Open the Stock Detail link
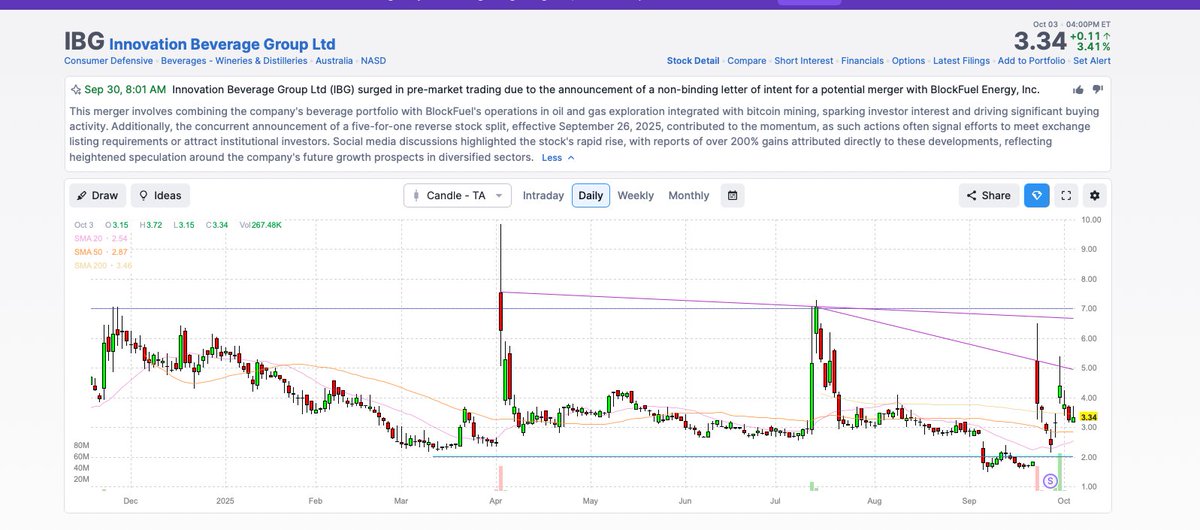Screen dimensions: 1200x530 pyautogui.click(x=693, y=61)
